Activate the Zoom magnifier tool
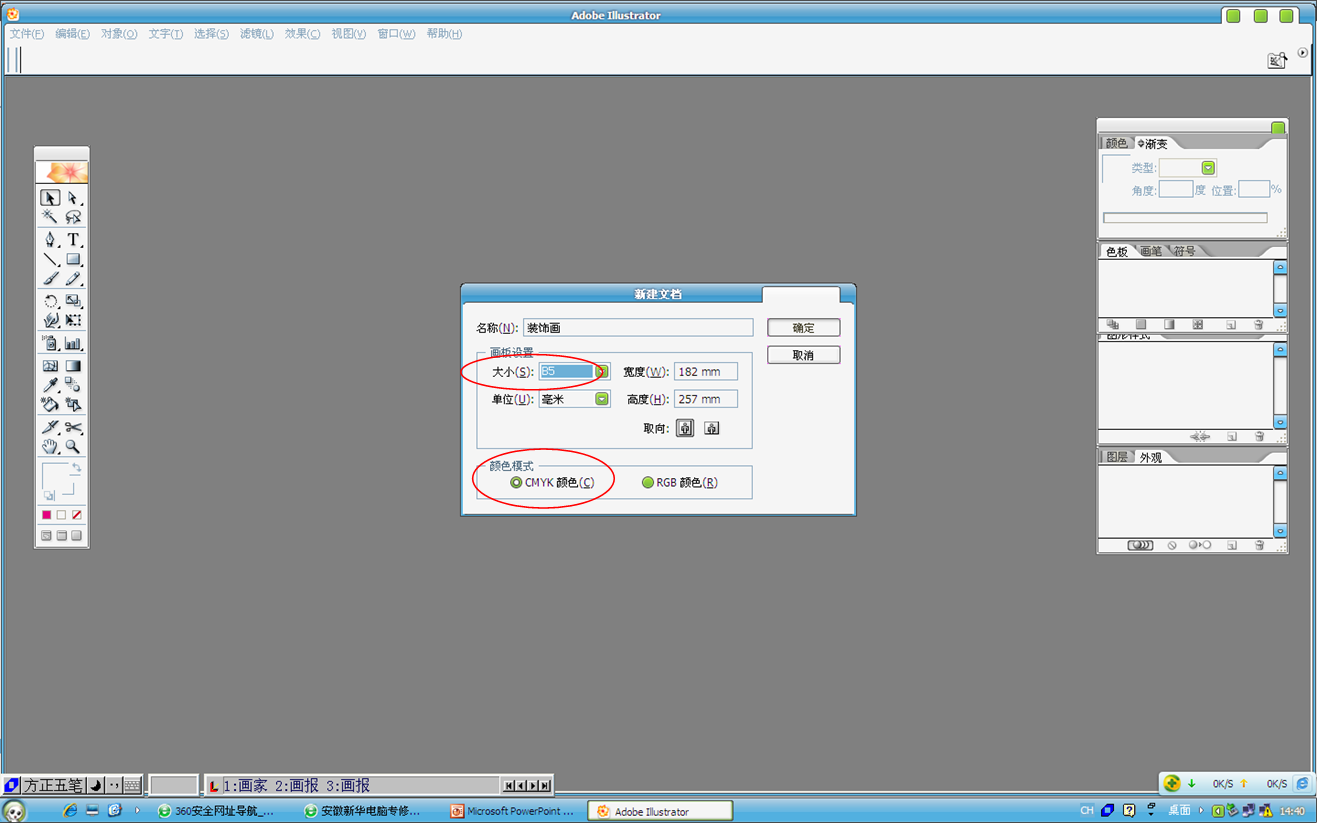Viewport: 1317px width, 823px height. (73, 447)
